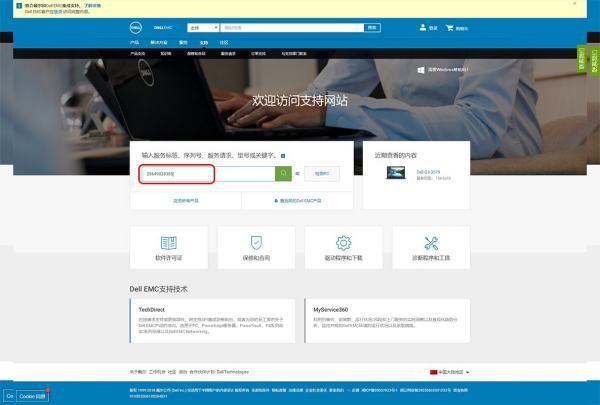The image size is (600, 405).
Task: Click the header search button
Action: click(x=372, y=28)
